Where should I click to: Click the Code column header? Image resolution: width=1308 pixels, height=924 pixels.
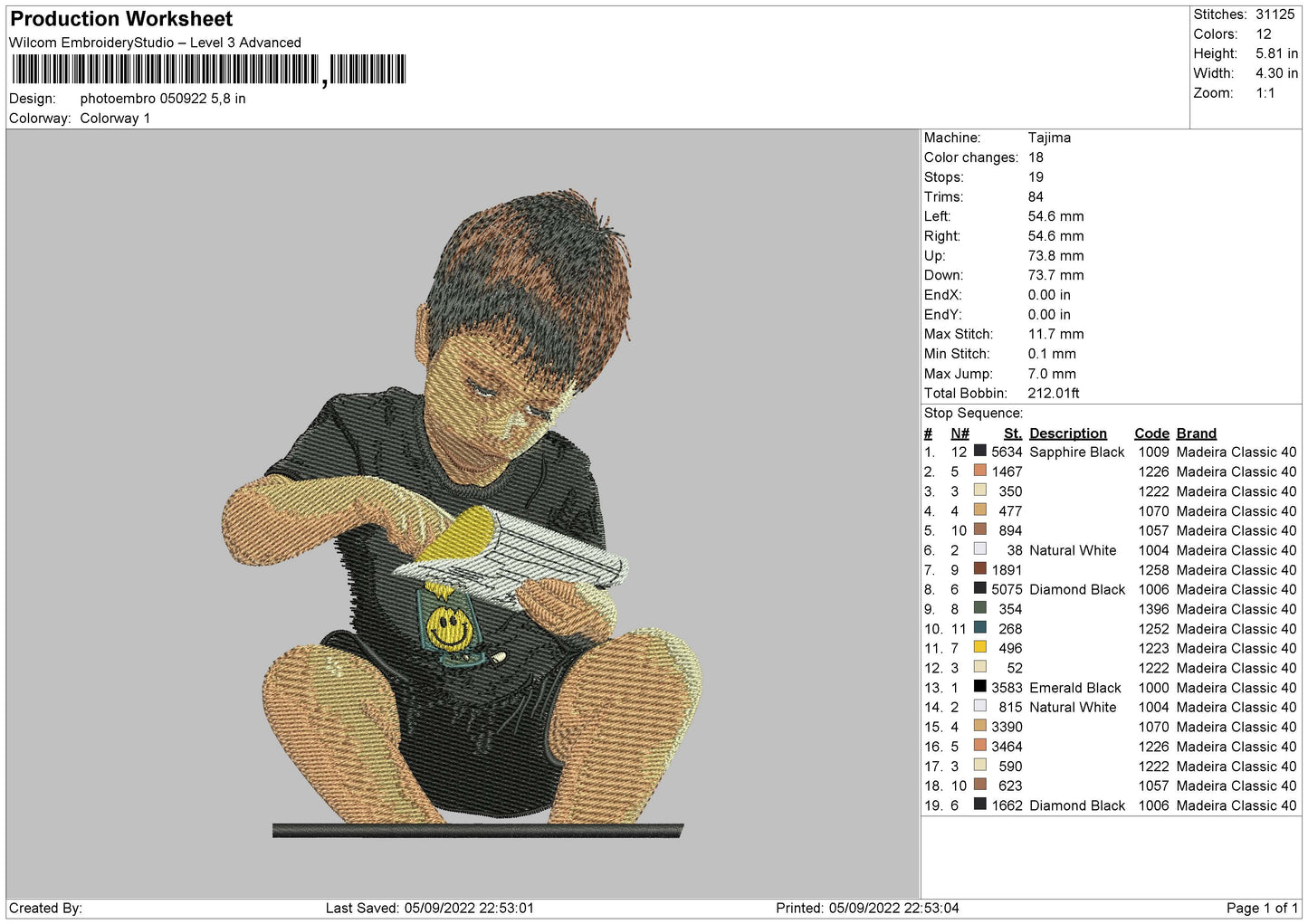(1151, 433)
